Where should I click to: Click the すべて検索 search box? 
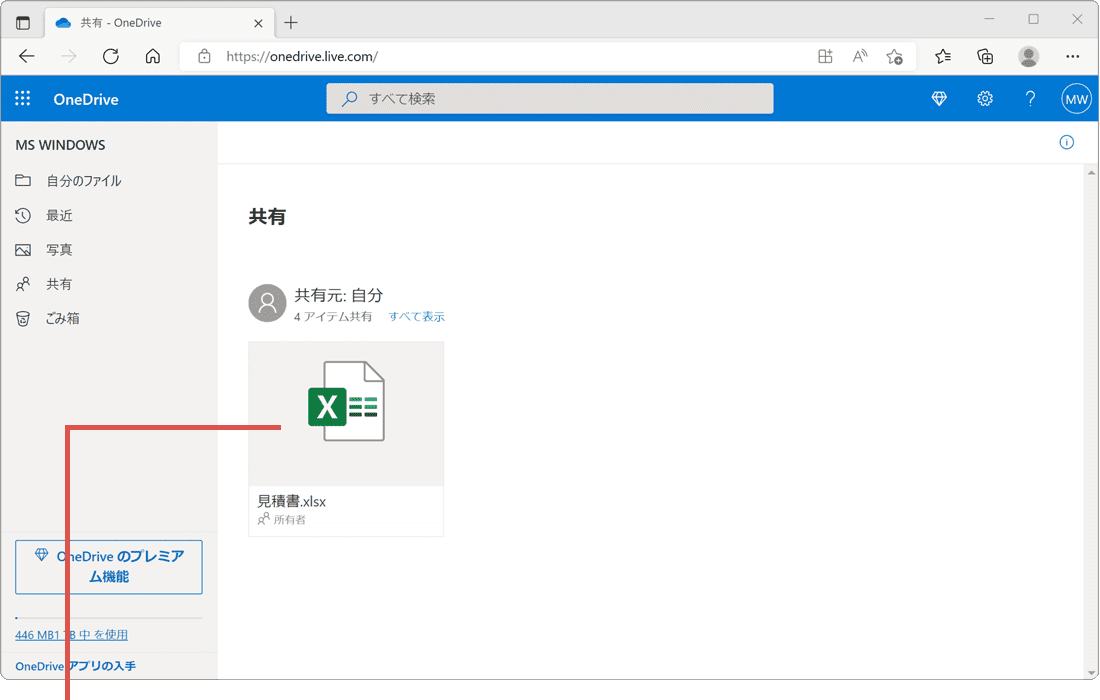pos(550,98)
